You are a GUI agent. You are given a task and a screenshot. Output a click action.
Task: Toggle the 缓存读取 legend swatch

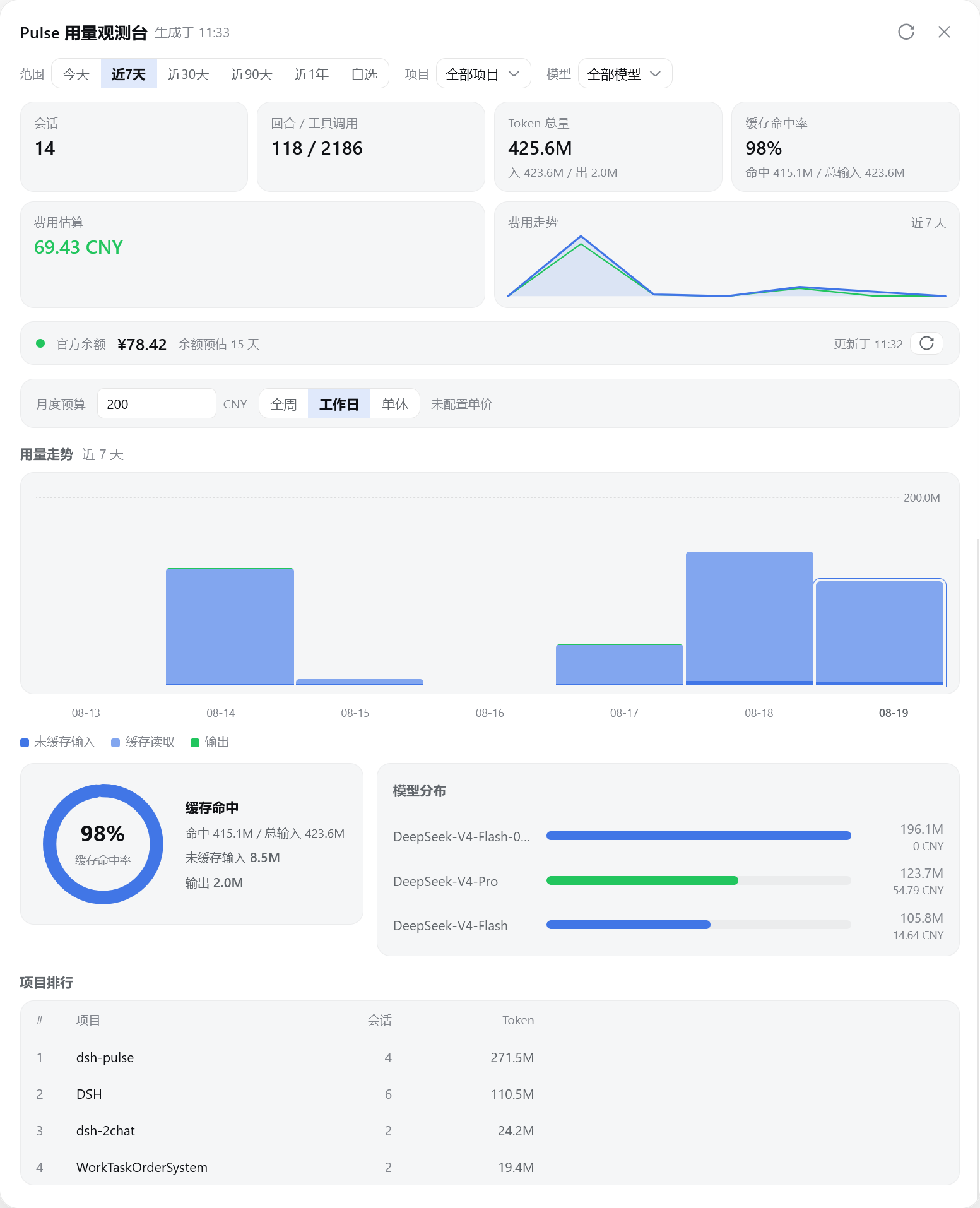click(115, 742)
